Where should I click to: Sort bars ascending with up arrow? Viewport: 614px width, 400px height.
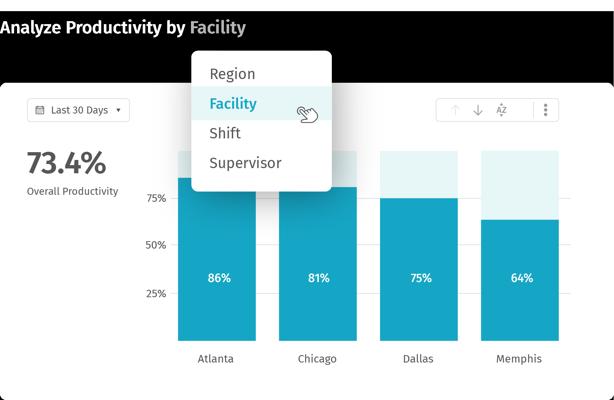455,110
